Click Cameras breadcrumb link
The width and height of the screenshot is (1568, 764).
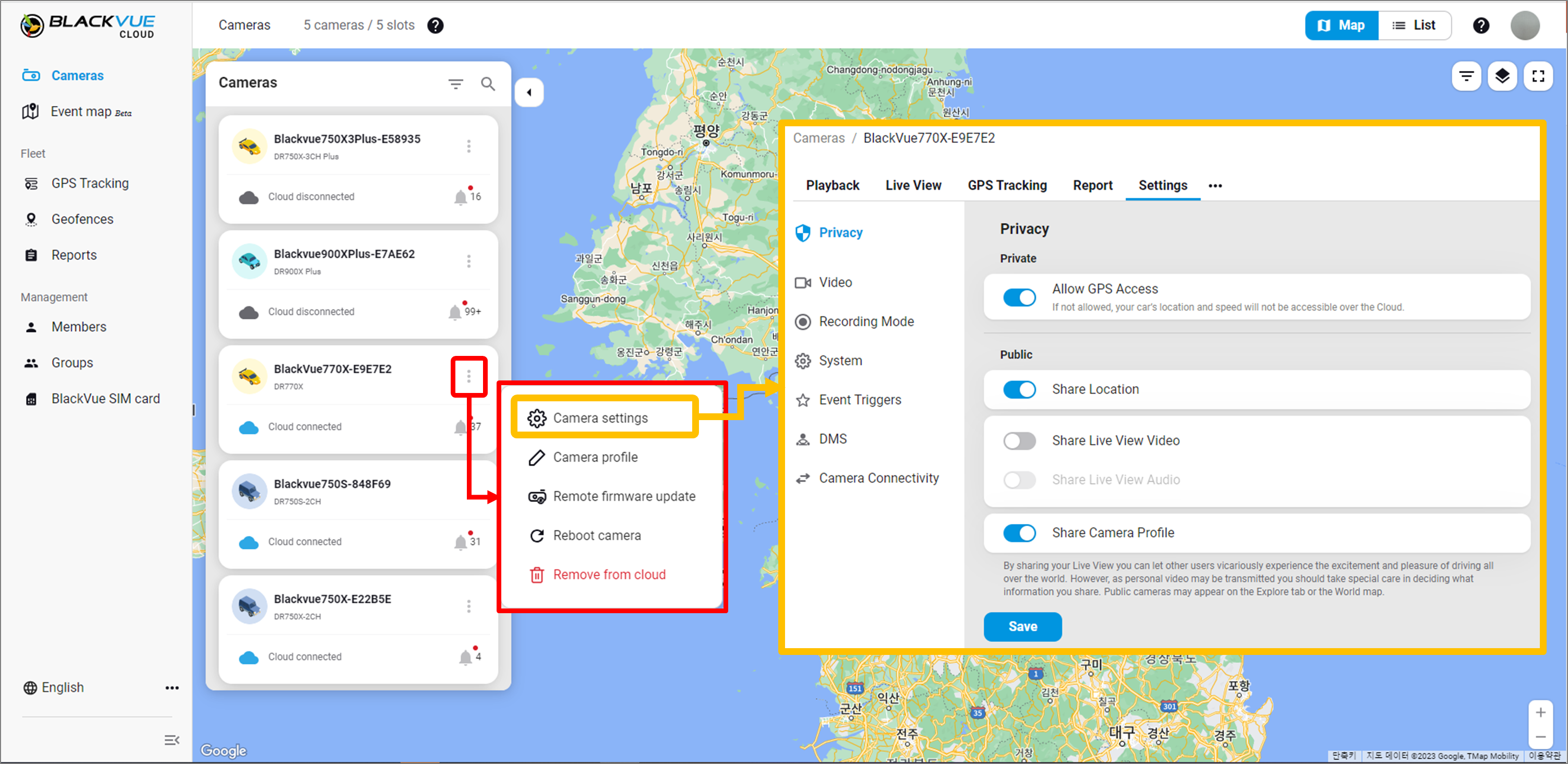point(819,138)
